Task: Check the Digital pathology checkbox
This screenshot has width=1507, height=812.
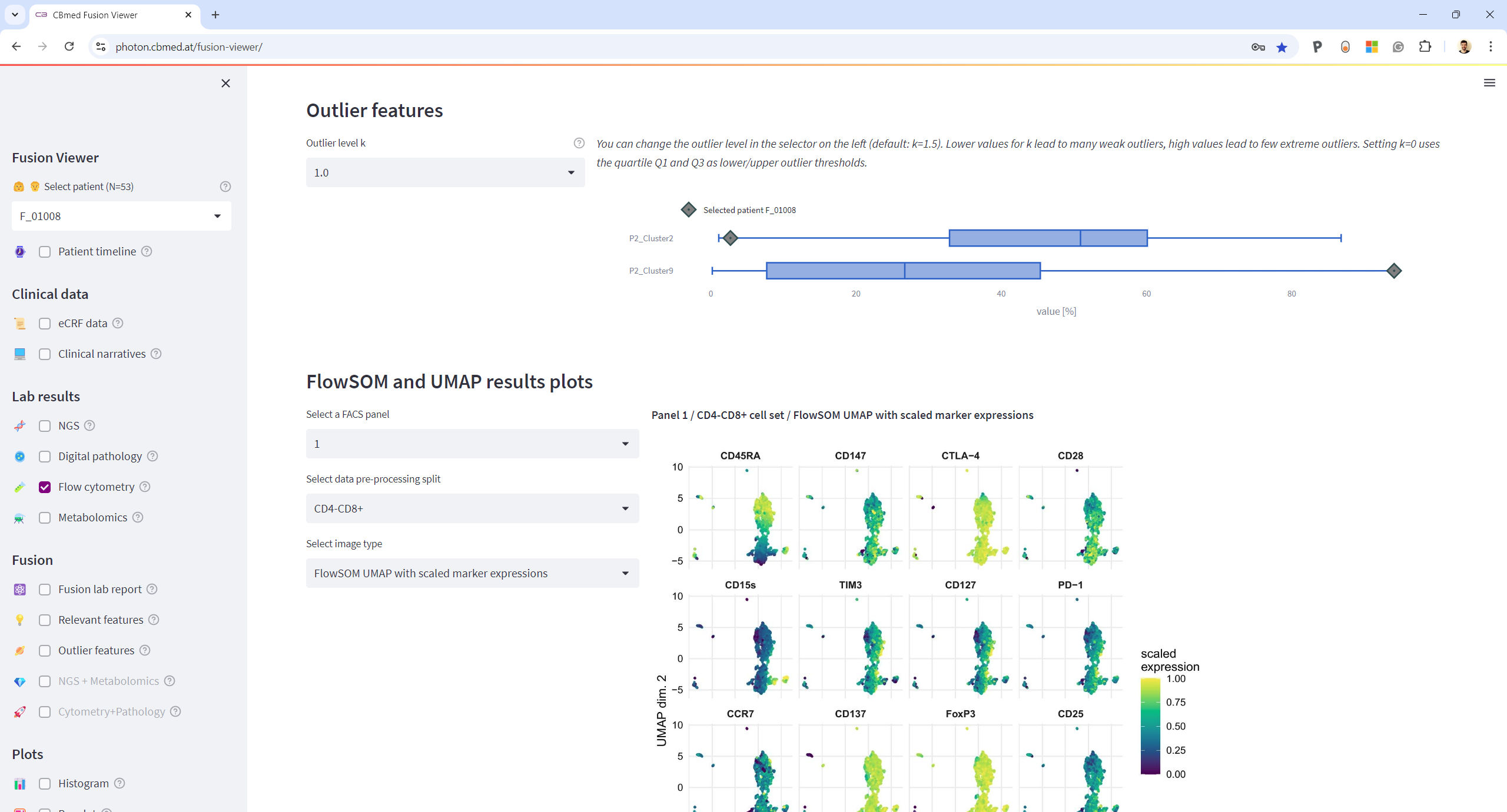Action: coord(45,457)
